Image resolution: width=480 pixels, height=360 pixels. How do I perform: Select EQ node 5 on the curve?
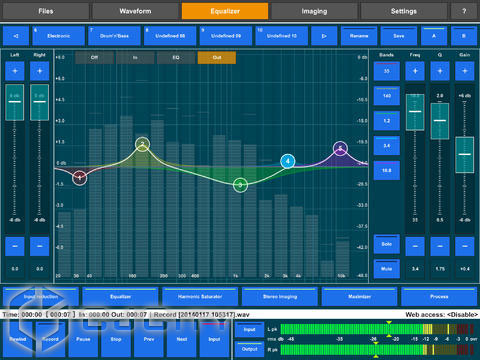[x=340, y=148]
